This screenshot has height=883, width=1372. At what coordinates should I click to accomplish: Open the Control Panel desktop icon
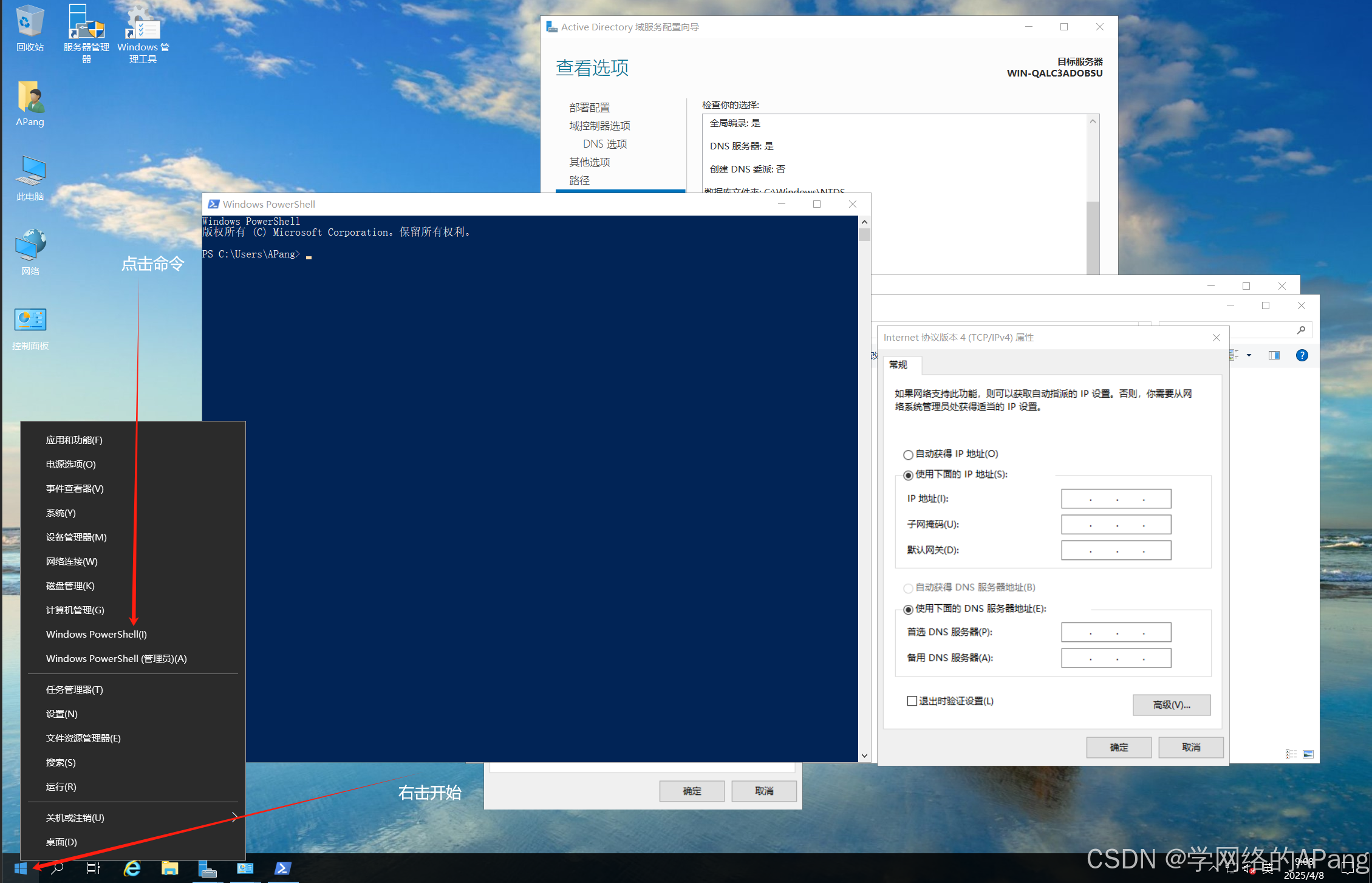30,328
